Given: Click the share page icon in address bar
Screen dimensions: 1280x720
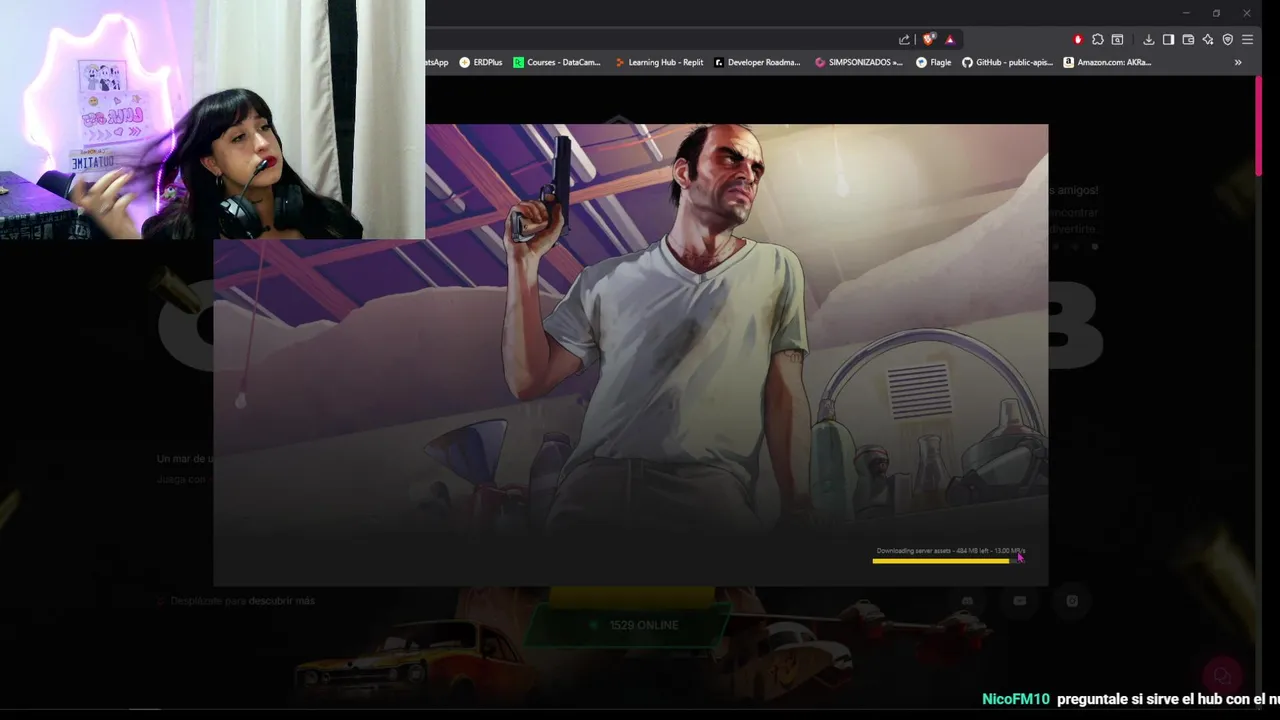Looking at the screenshot, I should click(x=904, y=40).
